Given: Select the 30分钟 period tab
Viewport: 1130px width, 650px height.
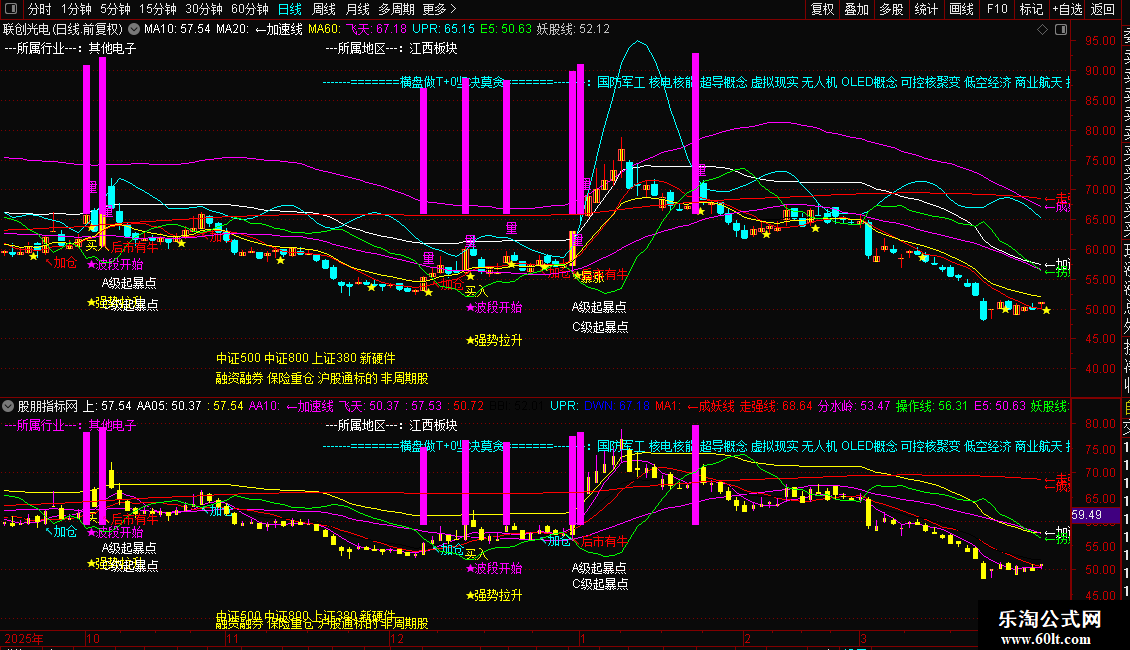Looking at the screenshot, I should click(204, 9).
